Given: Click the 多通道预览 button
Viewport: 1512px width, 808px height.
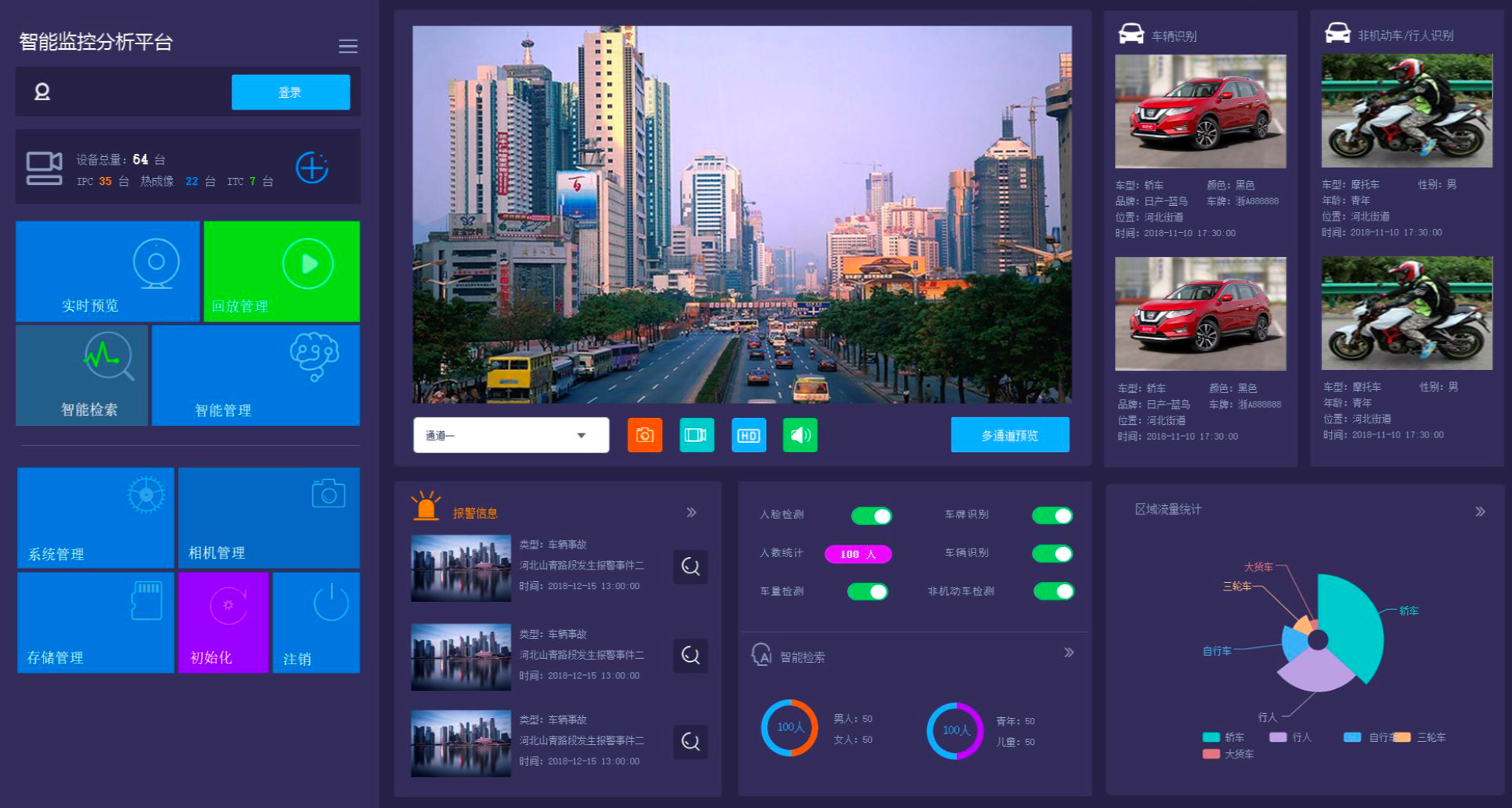Looking at the screenshot, I should [x=1009, y=435].
